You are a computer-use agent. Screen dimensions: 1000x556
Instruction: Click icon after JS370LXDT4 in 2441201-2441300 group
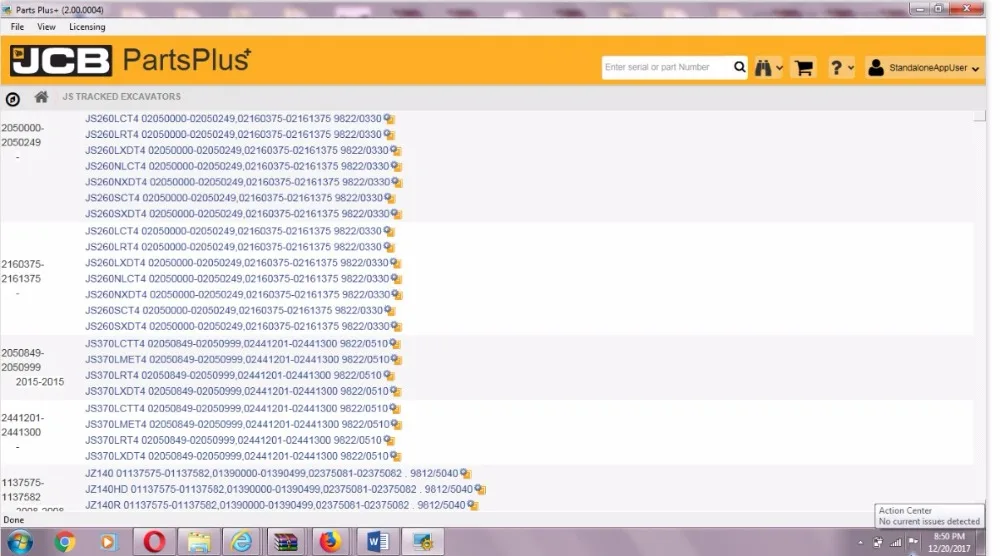coord(396,457)
